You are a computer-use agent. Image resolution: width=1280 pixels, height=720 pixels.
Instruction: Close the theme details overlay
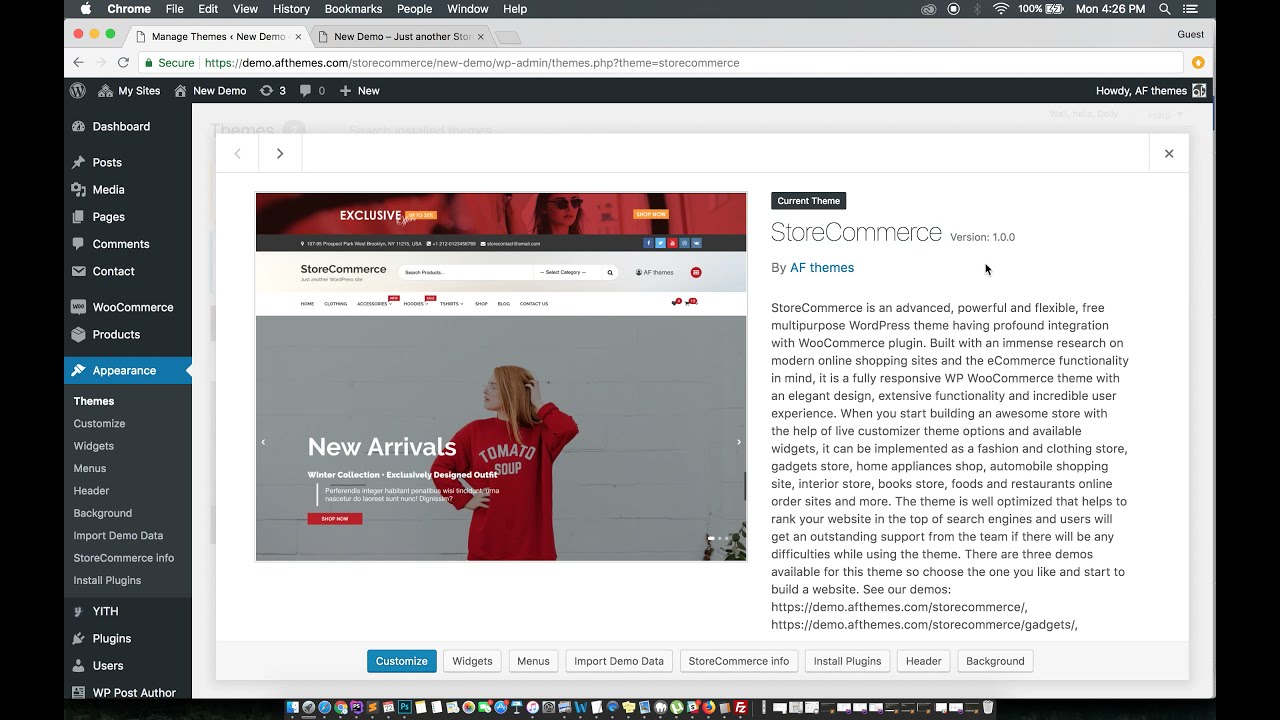[x=1169, y=153]
